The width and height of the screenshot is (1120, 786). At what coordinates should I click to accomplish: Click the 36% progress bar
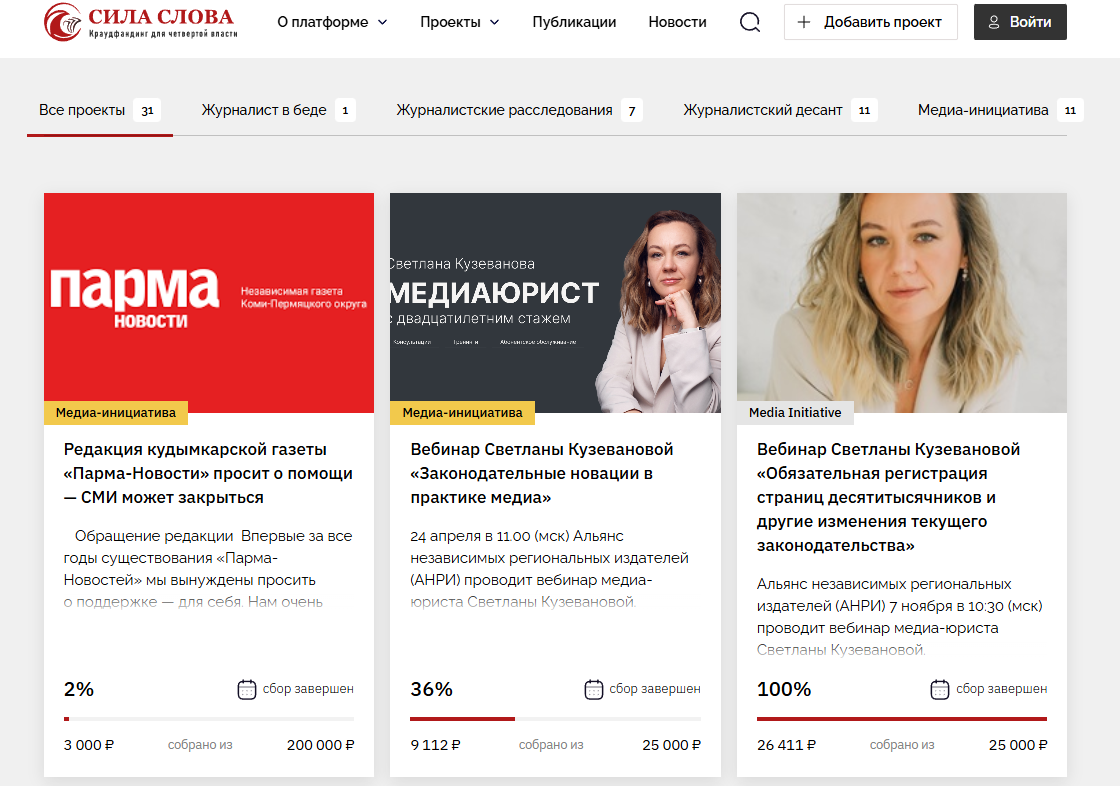(555, 719)
